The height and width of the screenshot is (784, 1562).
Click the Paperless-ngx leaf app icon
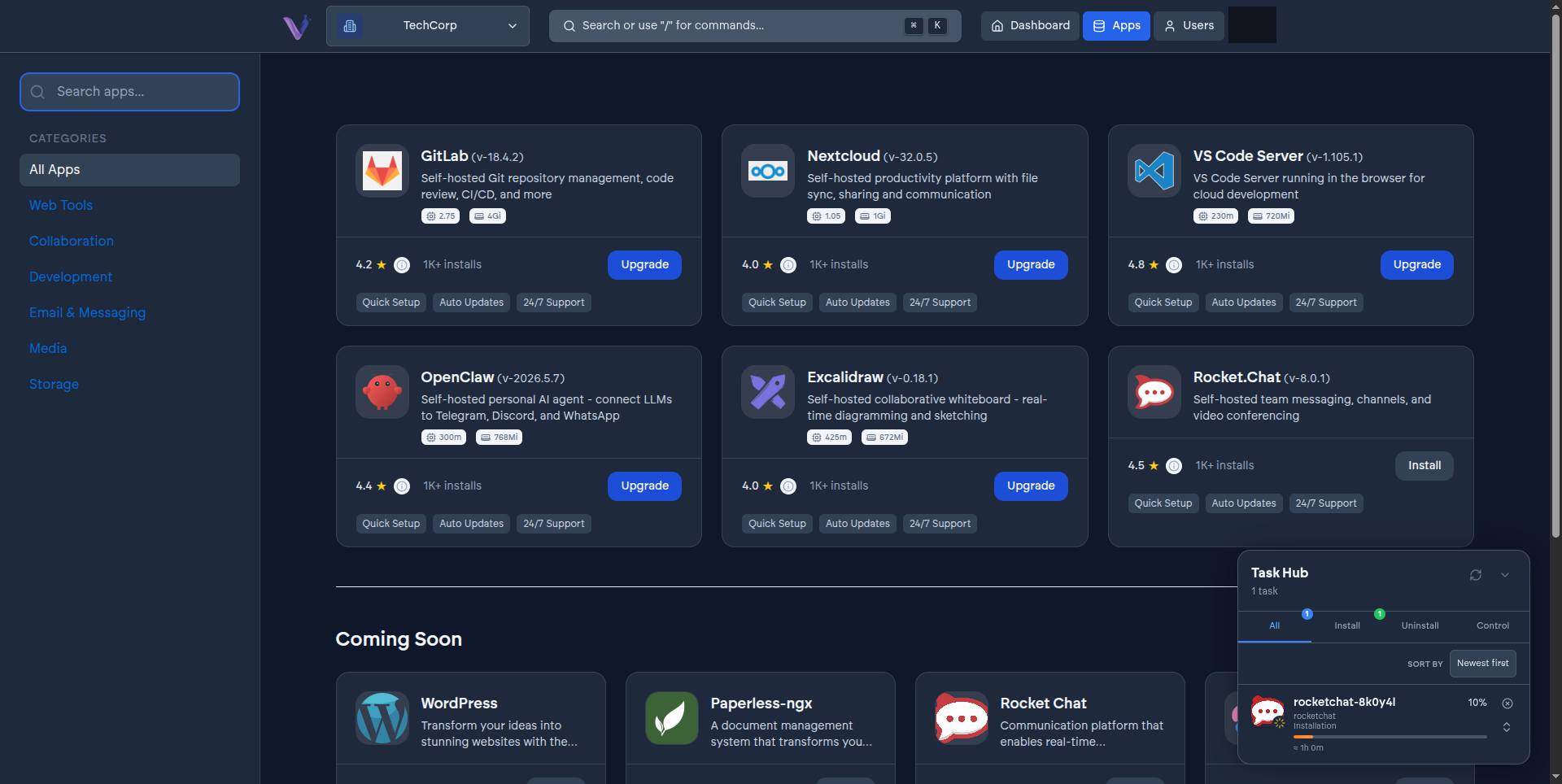pos(672,718)
